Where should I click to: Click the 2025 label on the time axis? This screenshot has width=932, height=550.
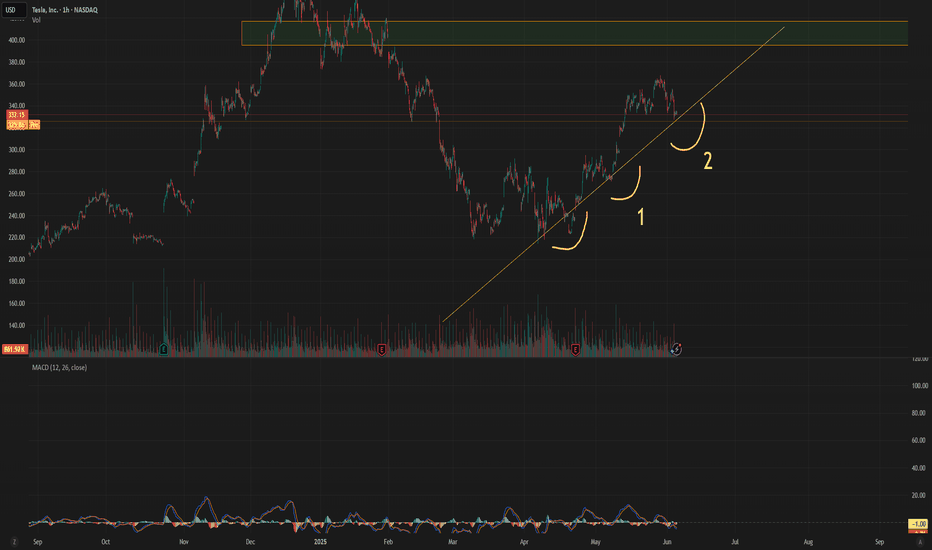click(320, 542)
